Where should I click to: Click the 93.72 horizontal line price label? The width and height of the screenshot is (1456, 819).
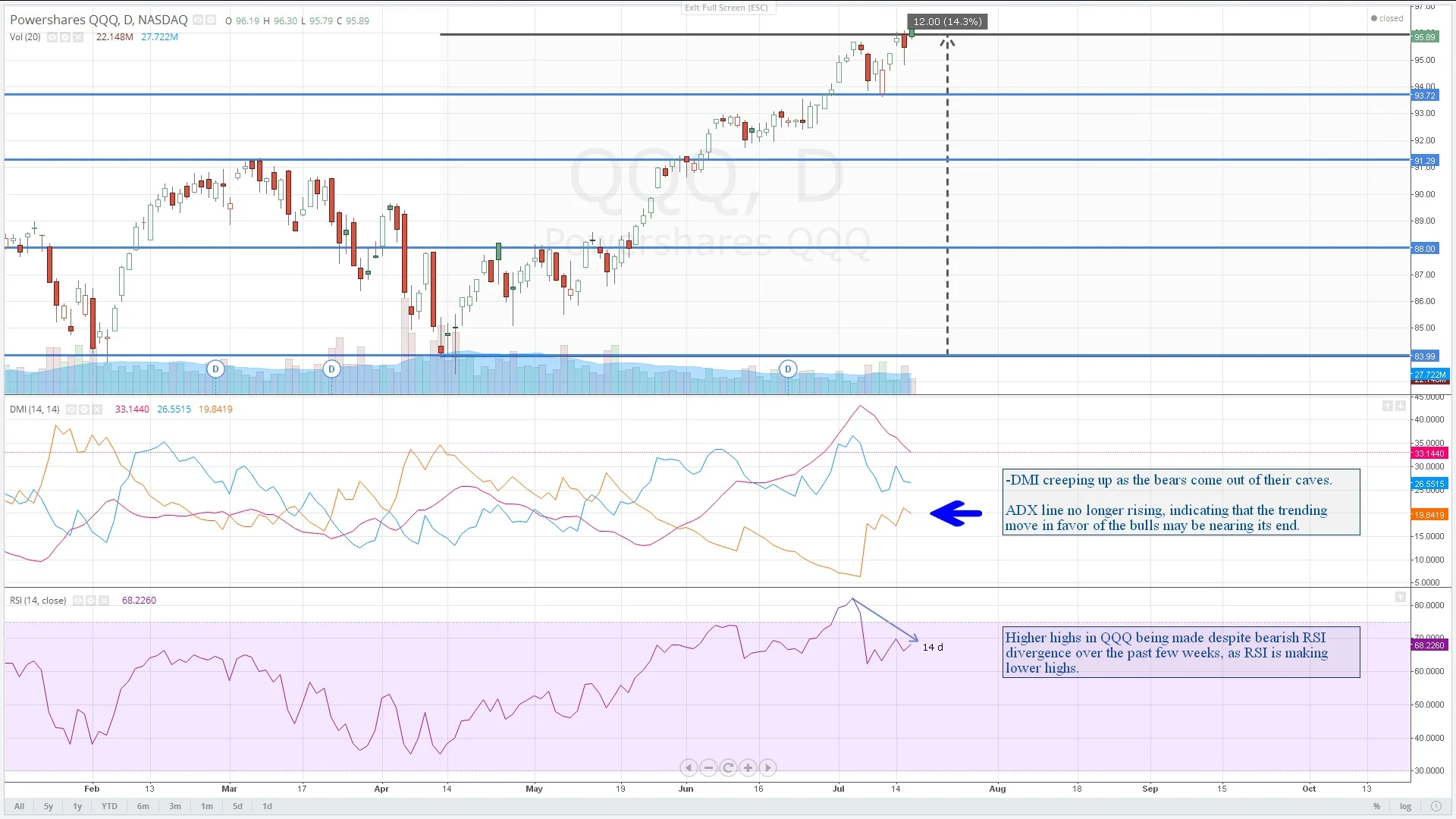click(1424, 96)
